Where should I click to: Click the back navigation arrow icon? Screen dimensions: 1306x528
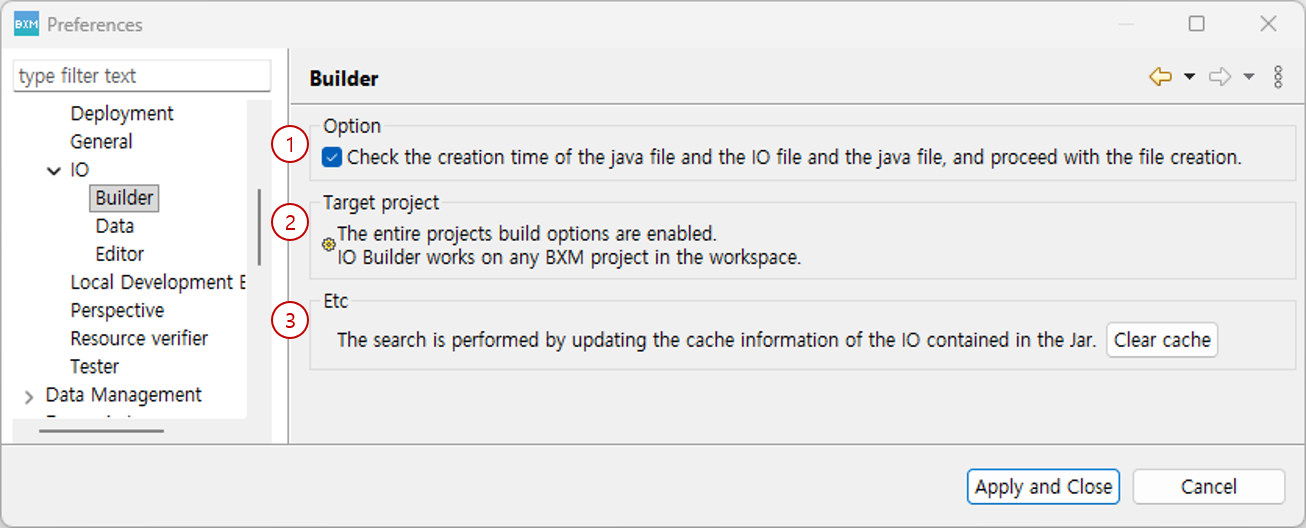tap(1160, 77)
